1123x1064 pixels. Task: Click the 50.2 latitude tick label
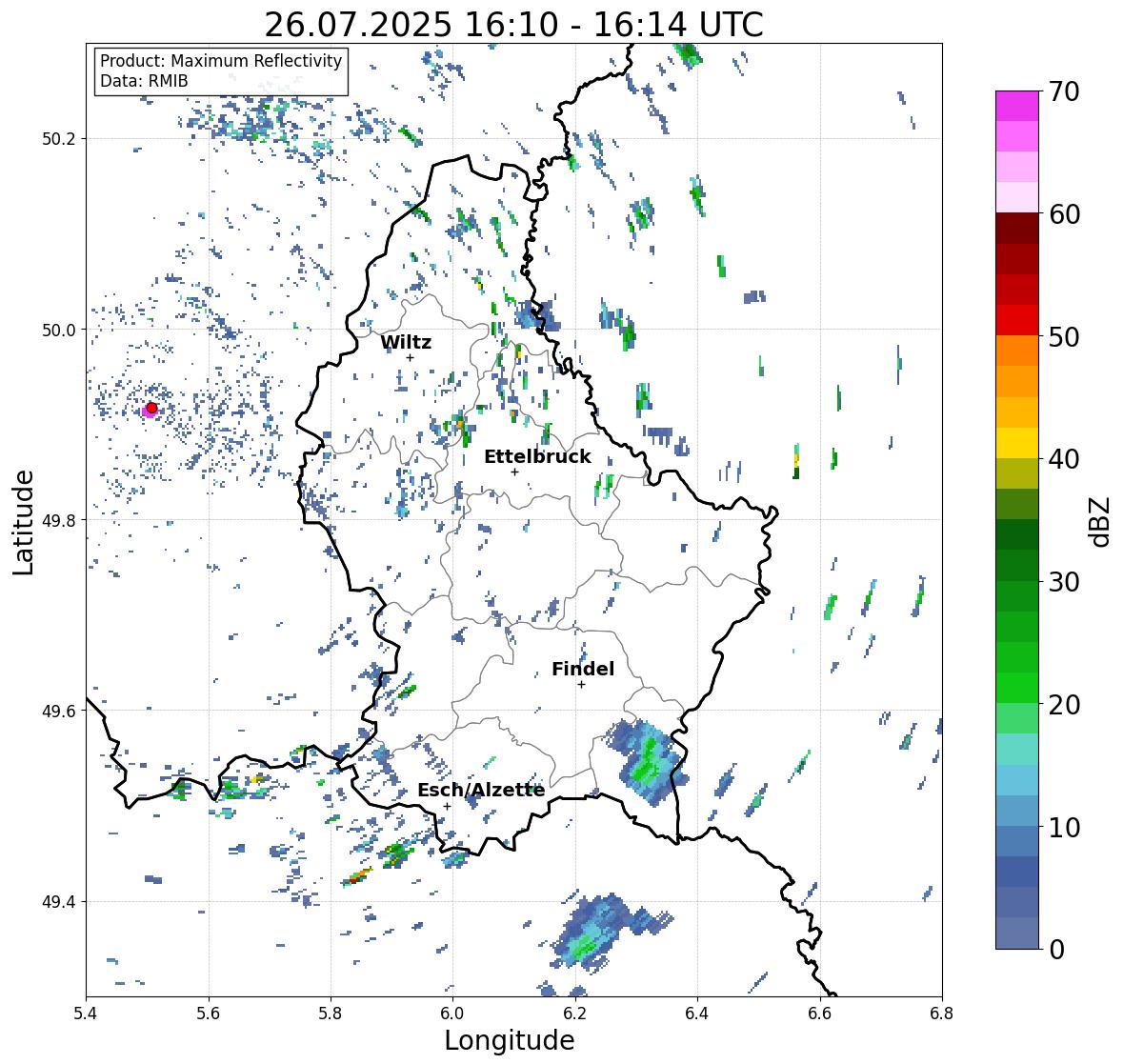[x=59, y=139]
